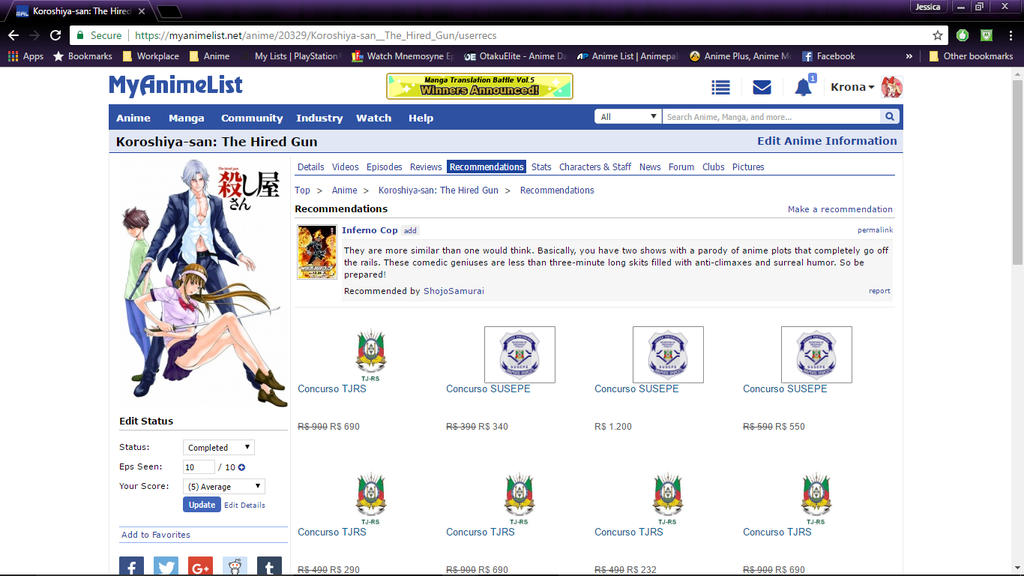Image resolution: width=1024 pixels, height=576 pixels.
Task: Click the Manga Translation Battle banner
Action: pyautogui.click(x=479, y=86)
